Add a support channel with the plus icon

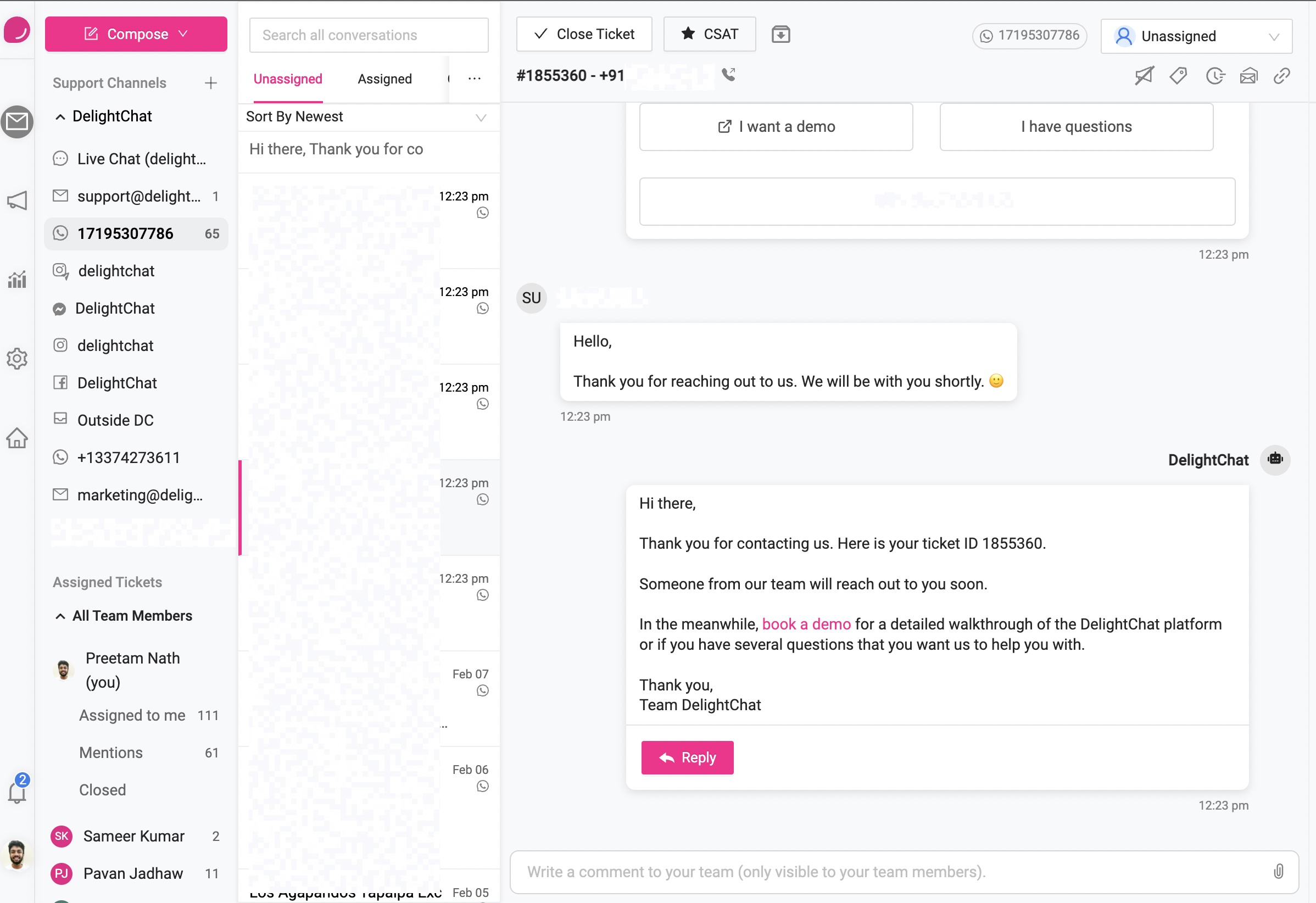click(211, 83)
